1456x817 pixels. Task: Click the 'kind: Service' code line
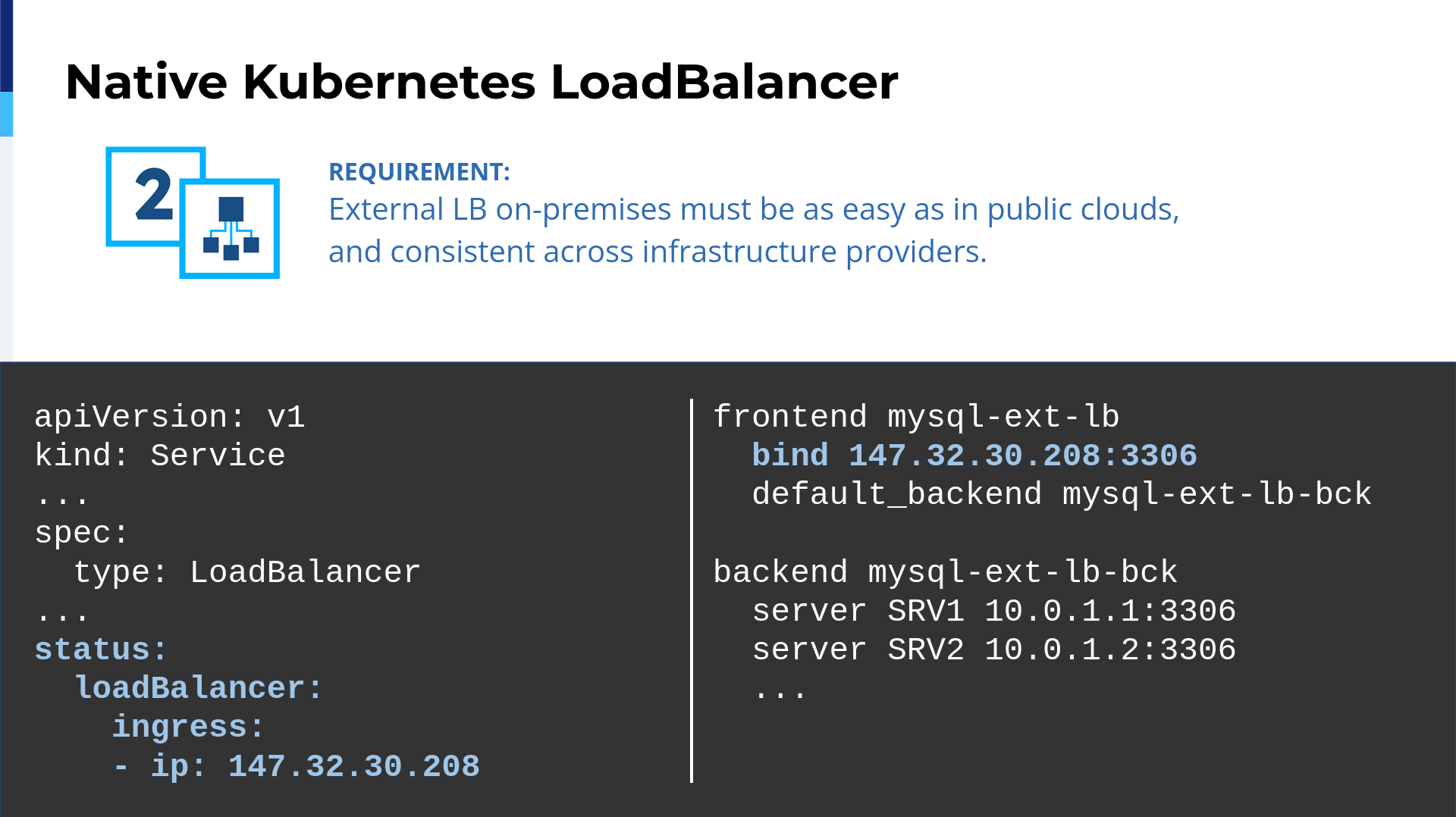tap(160, 455)
